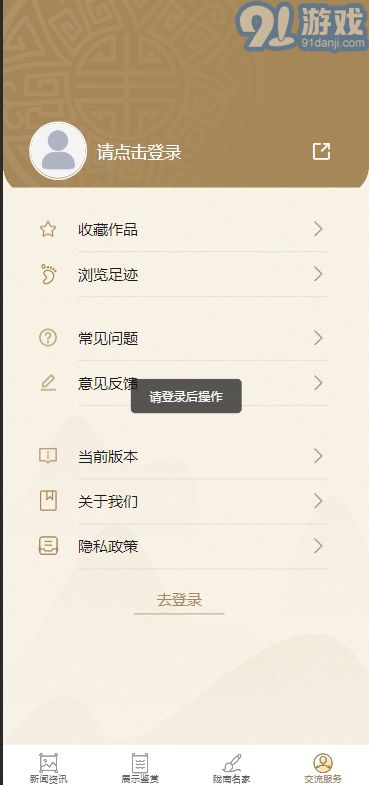The width and height of the screenshot is (369, 785).
Task: Click the inbox icon for 隐私政策
Action: click(x=48, y=545)
